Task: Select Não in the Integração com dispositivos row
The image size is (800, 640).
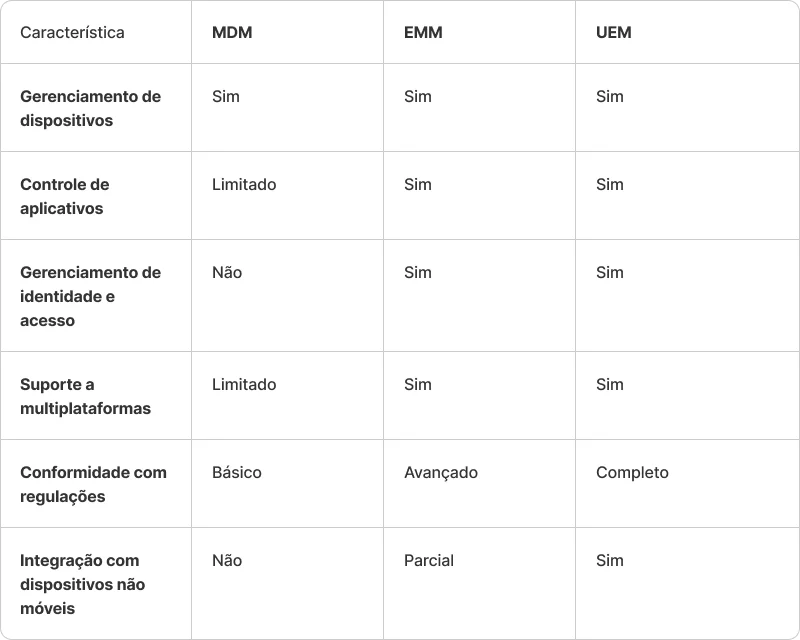Action: [x=227, y=560]
